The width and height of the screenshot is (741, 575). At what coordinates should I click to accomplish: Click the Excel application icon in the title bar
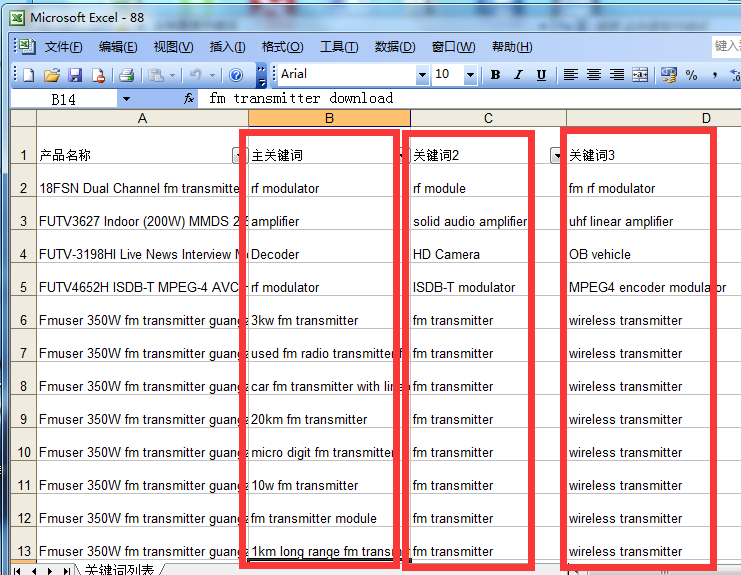[x=17, y=18]
